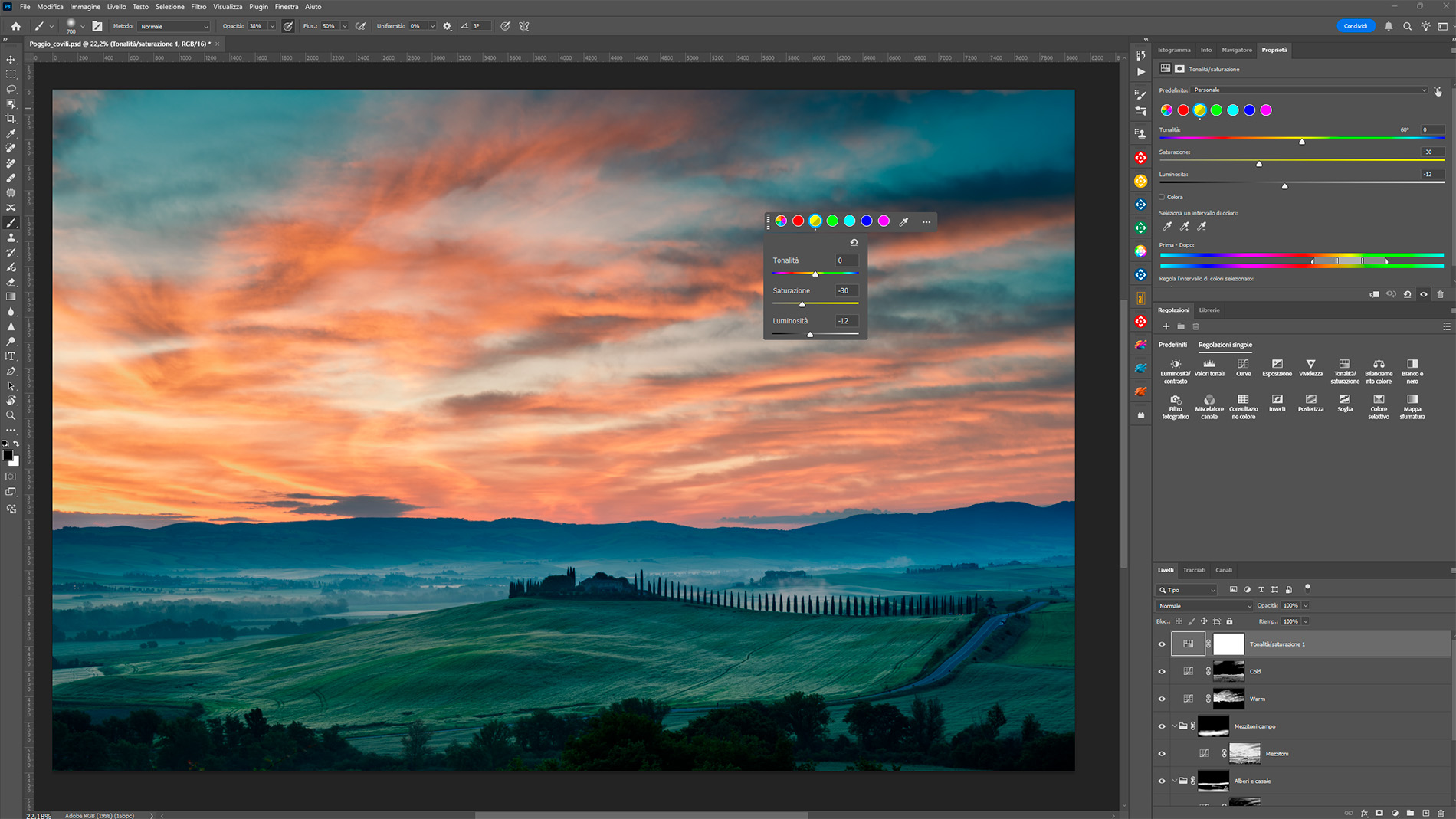
Task: Select the Warm layer mask thumbnail
Action: click(x=1228, y=699)
